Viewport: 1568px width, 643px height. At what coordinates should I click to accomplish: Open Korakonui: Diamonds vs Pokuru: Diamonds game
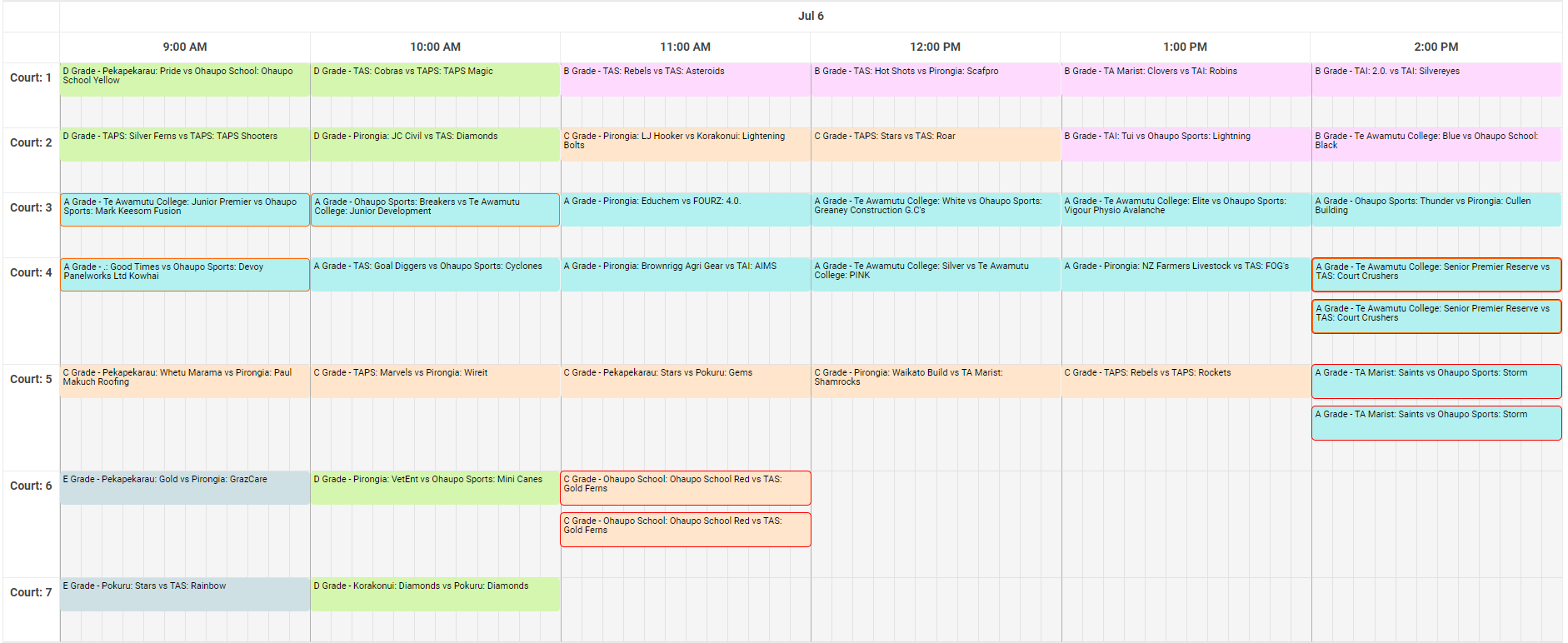(435, 594)
